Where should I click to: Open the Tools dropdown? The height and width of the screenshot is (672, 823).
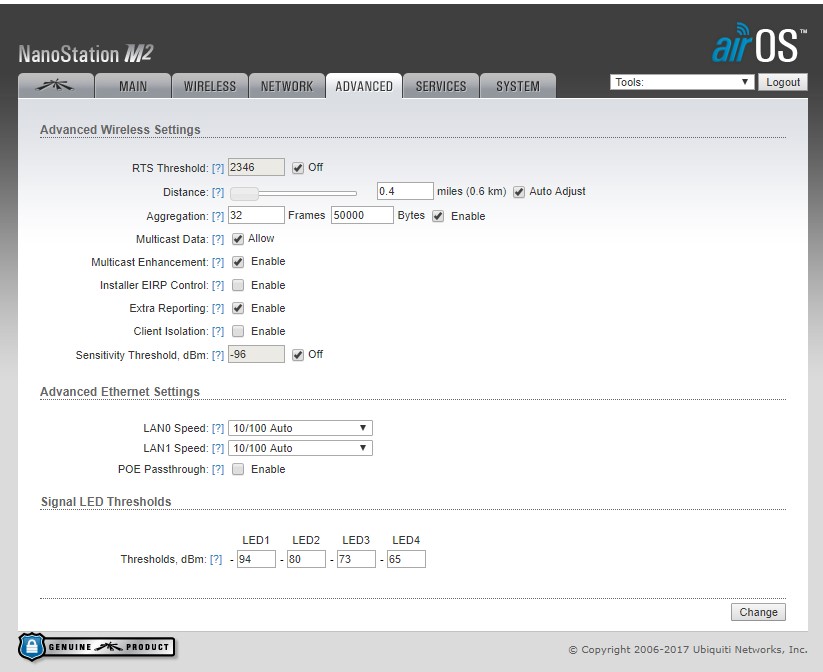point(682,82)
